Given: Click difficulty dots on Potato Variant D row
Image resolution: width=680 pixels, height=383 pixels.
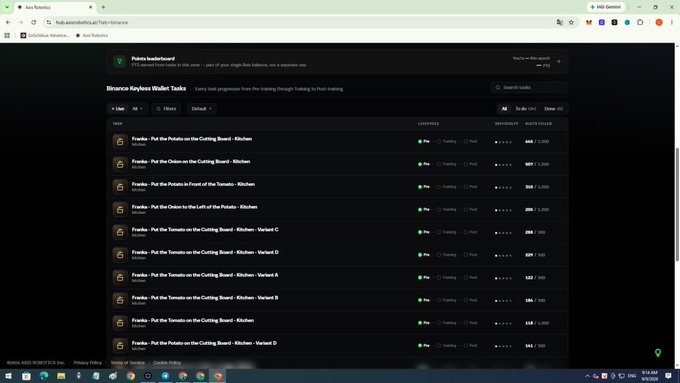Looking at the screenshot, I should pyautogui.click(x=503, y=346).
